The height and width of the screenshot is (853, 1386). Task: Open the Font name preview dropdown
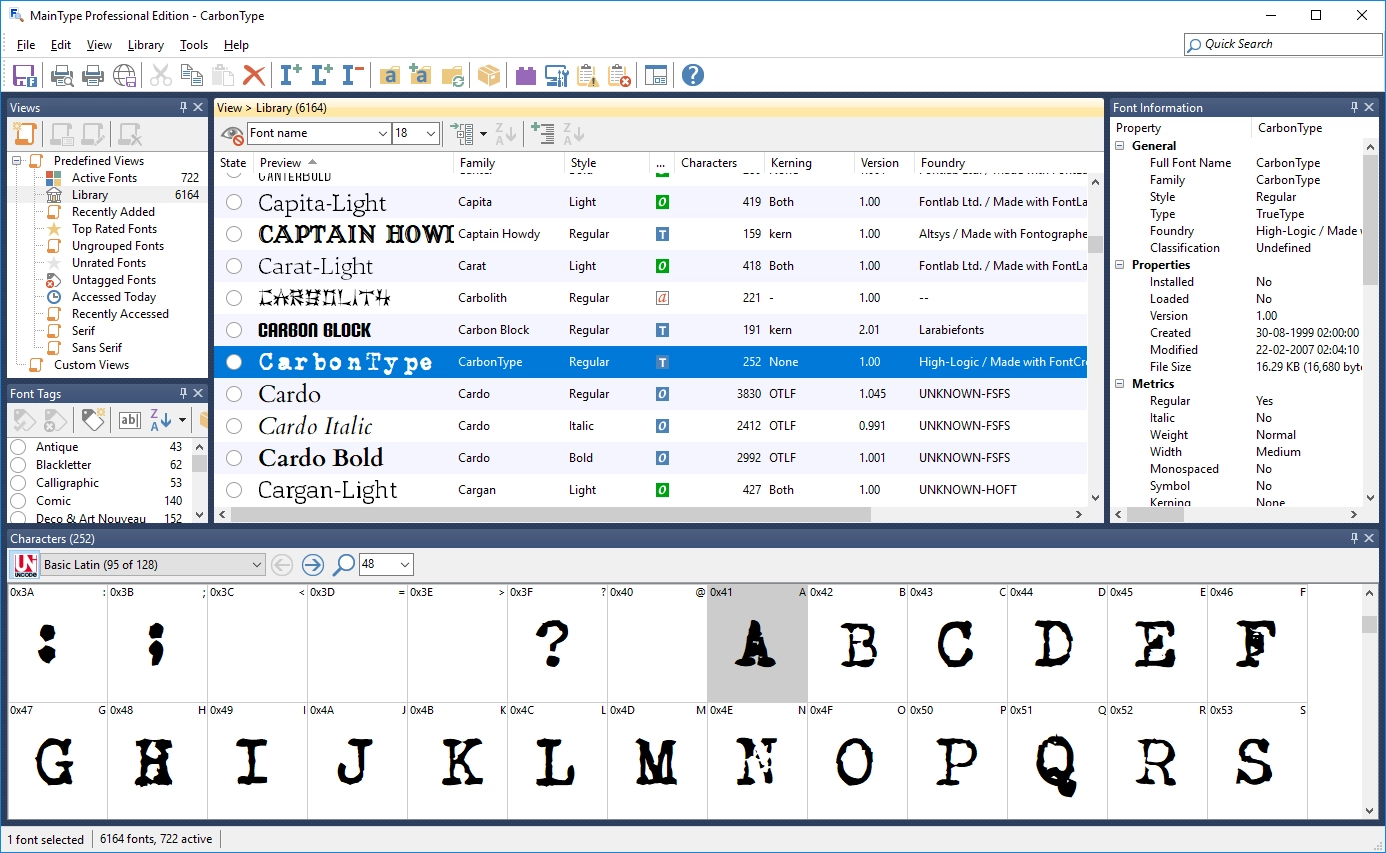tap(383, 133)
